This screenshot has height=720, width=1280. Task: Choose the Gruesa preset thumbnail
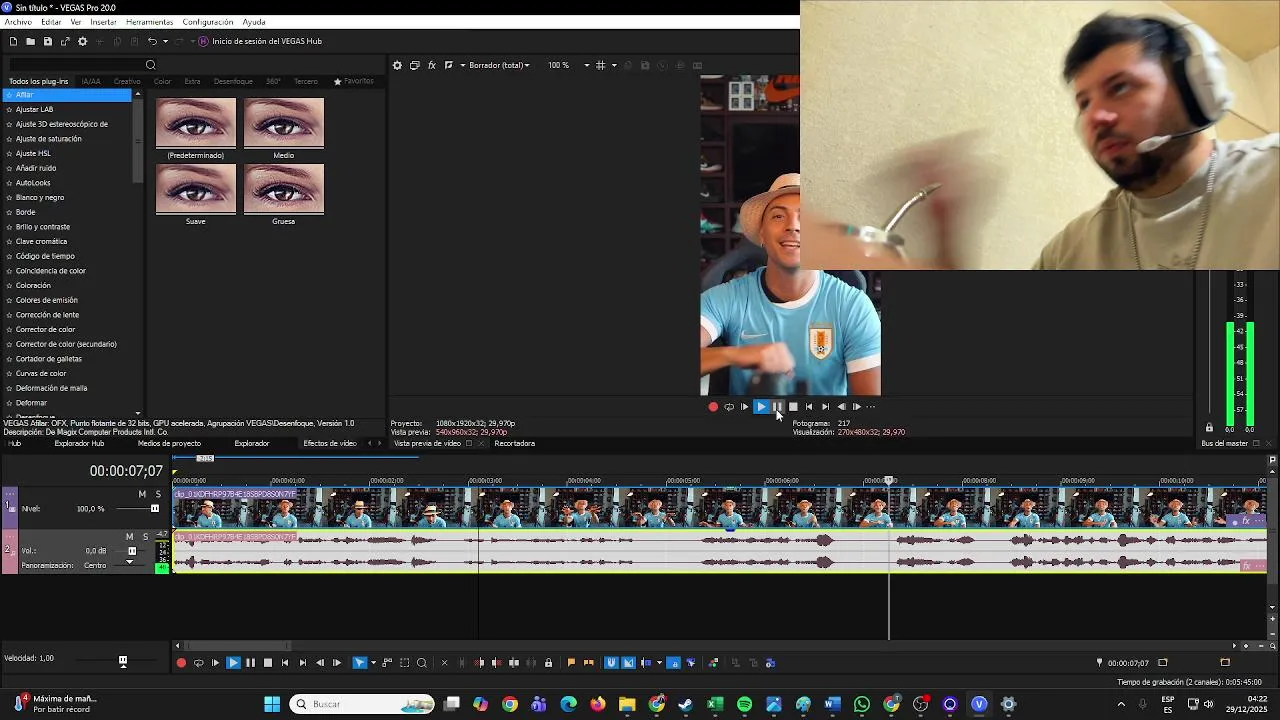(x=284, y=189)
